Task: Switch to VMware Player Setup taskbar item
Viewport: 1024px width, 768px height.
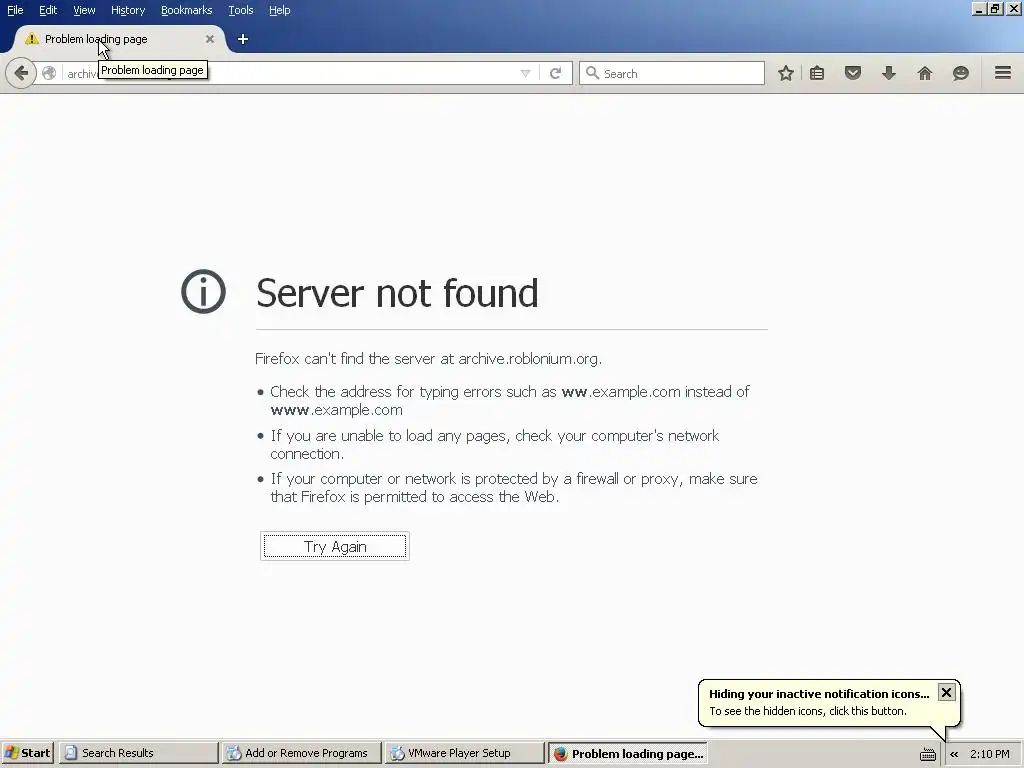Action: tap(464, 753)
